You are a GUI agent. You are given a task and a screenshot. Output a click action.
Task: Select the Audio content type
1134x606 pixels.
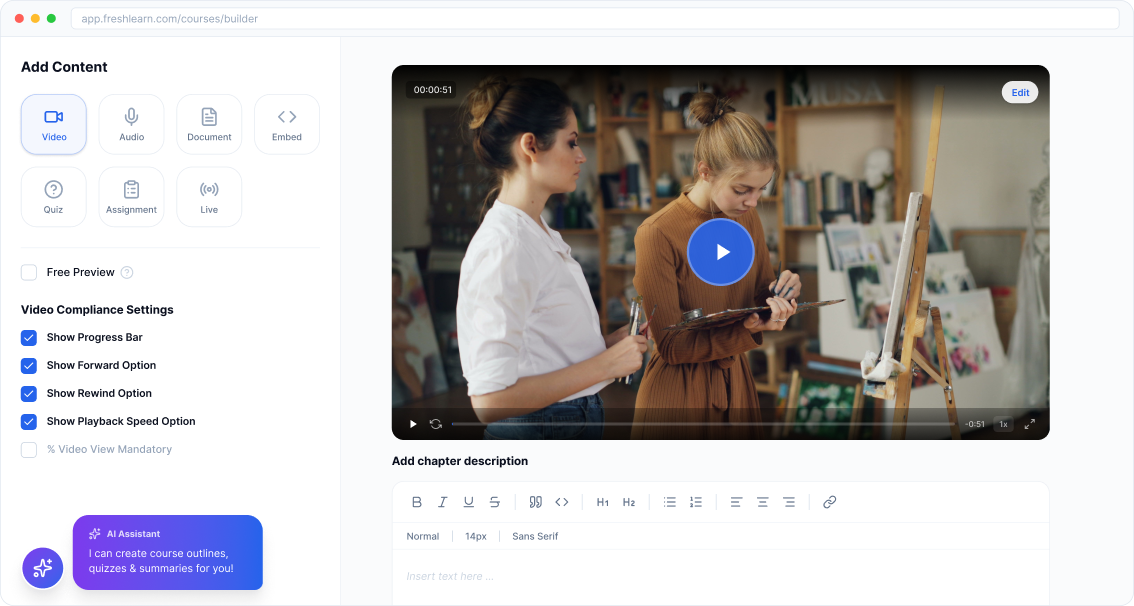click(132, 124)
